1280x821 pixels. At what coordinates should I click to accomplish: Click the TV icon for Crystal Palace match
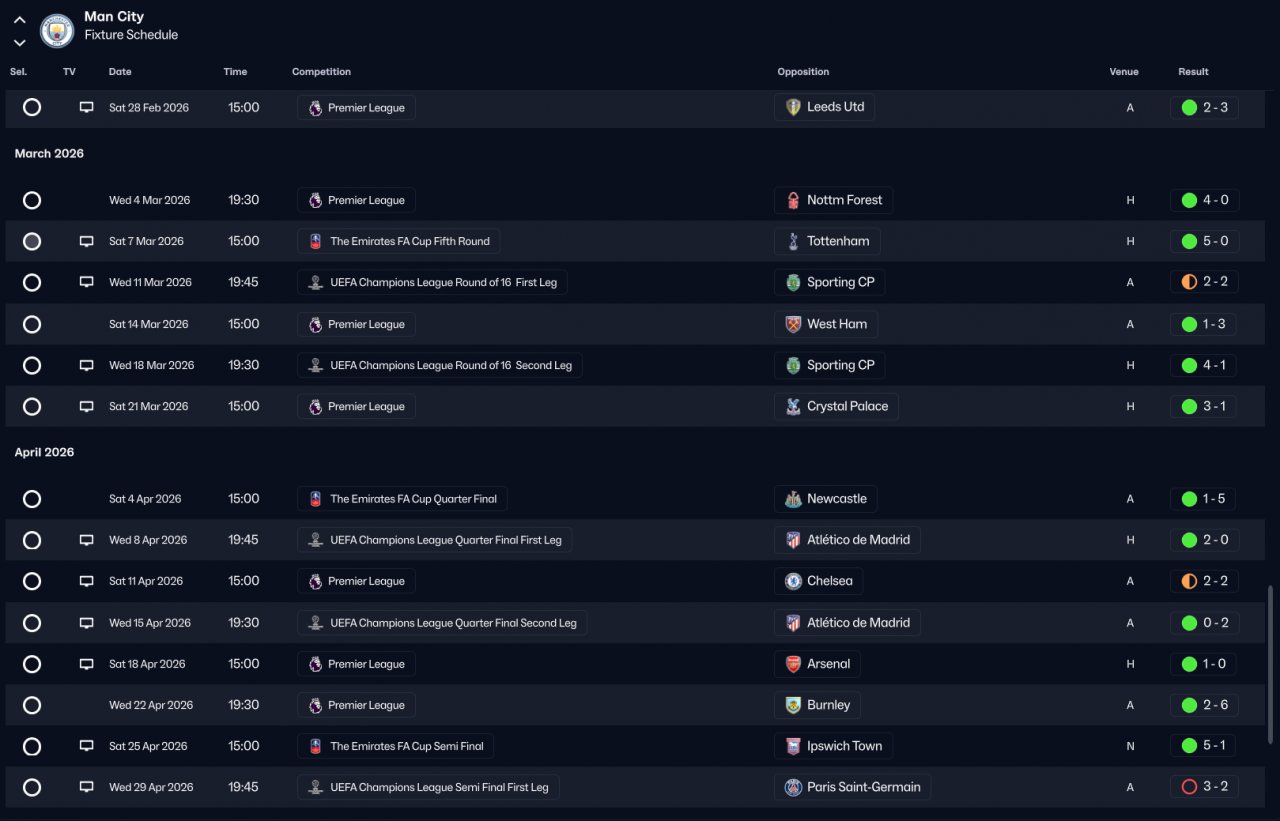point(87,406)
